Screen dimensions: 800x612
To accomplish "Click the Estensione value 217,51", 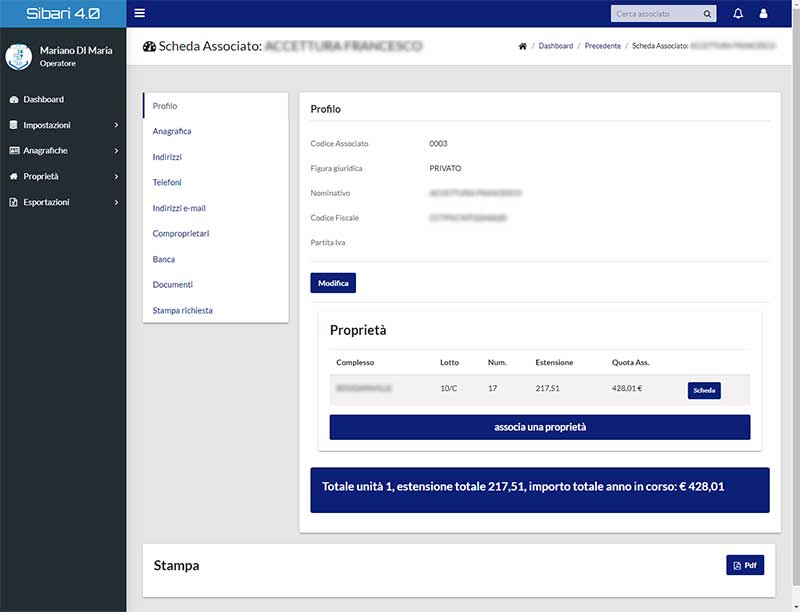I will (547, 388).
